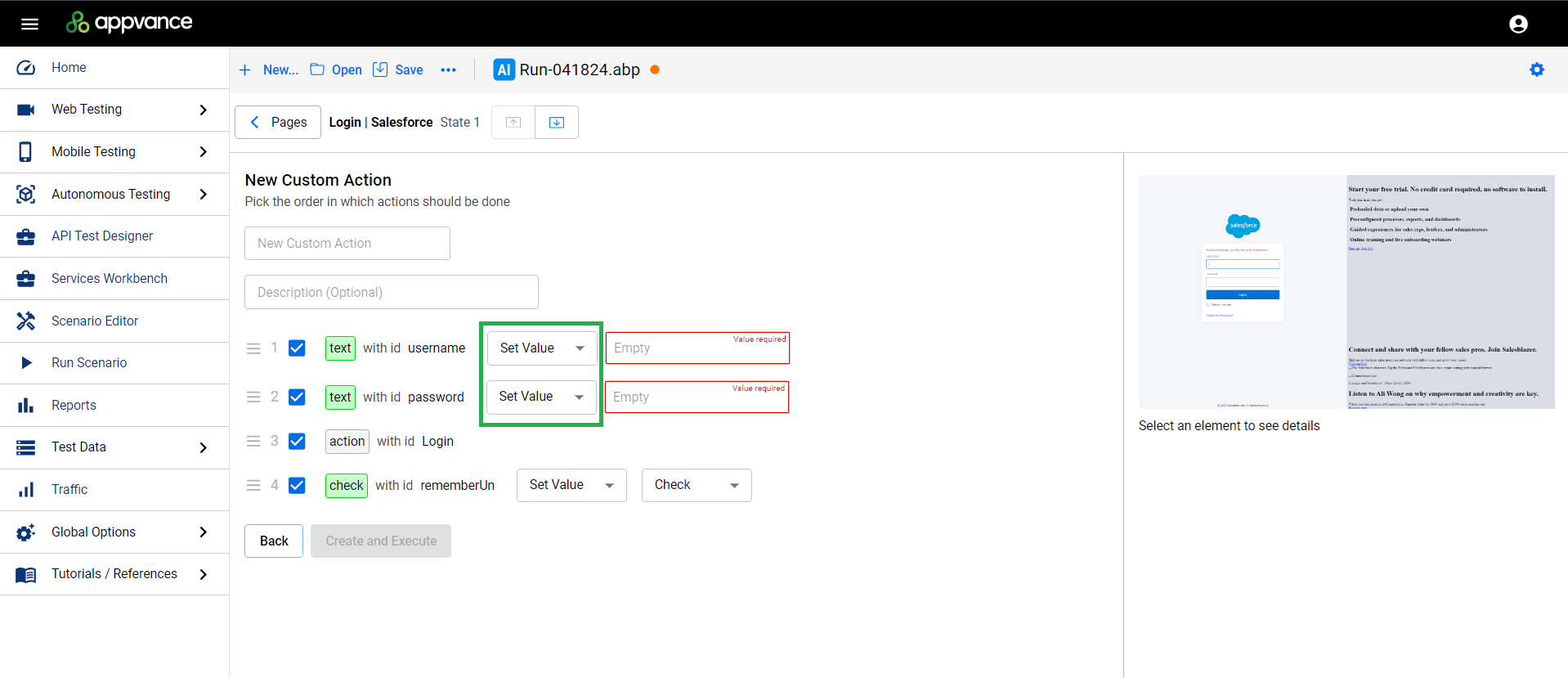
Task: Click the download state icon button
Action: tap(557, 122)
